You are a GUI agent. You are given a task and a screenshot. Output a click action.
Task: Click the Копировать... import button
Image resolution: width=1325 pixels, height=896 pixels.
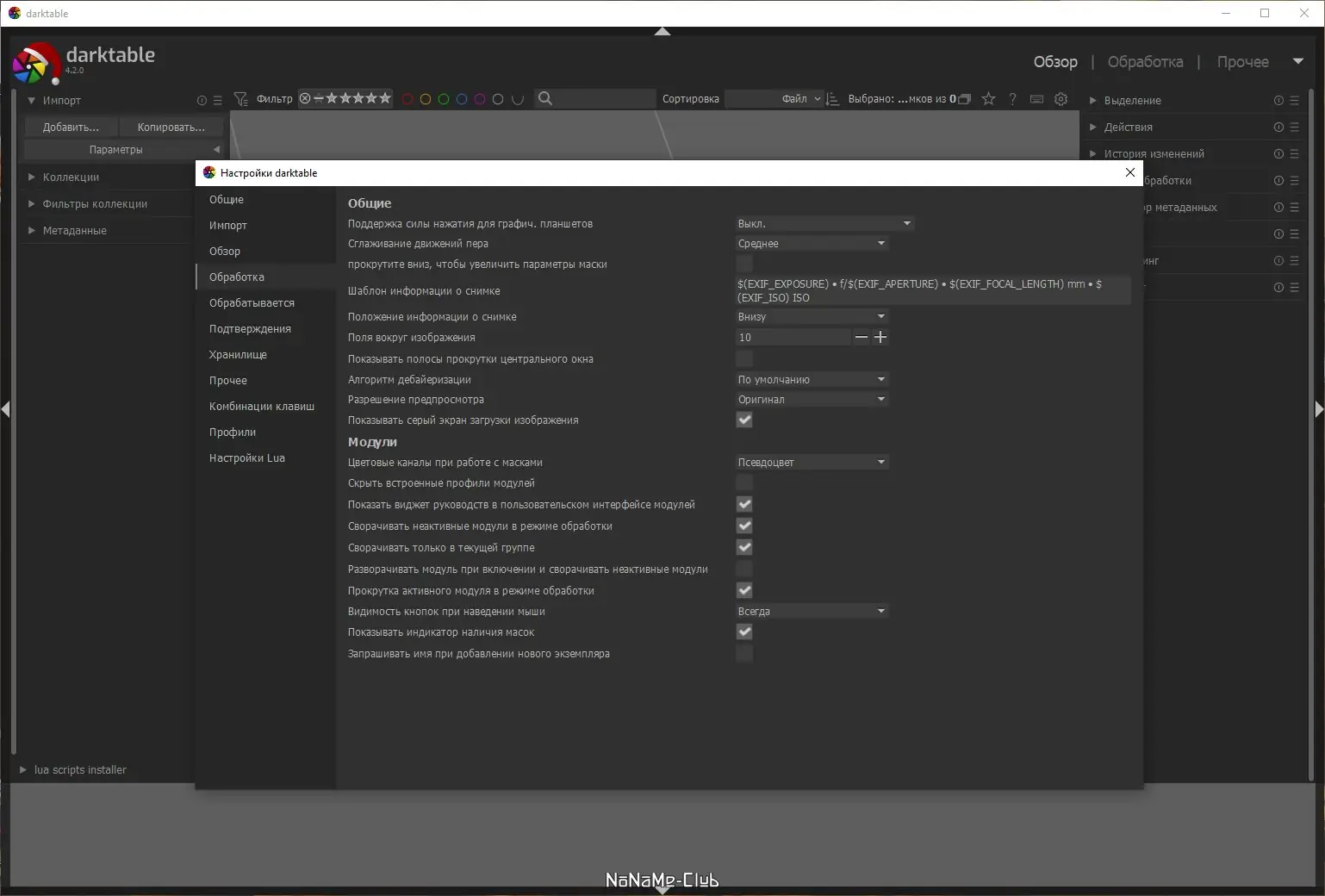pos(171,127)
